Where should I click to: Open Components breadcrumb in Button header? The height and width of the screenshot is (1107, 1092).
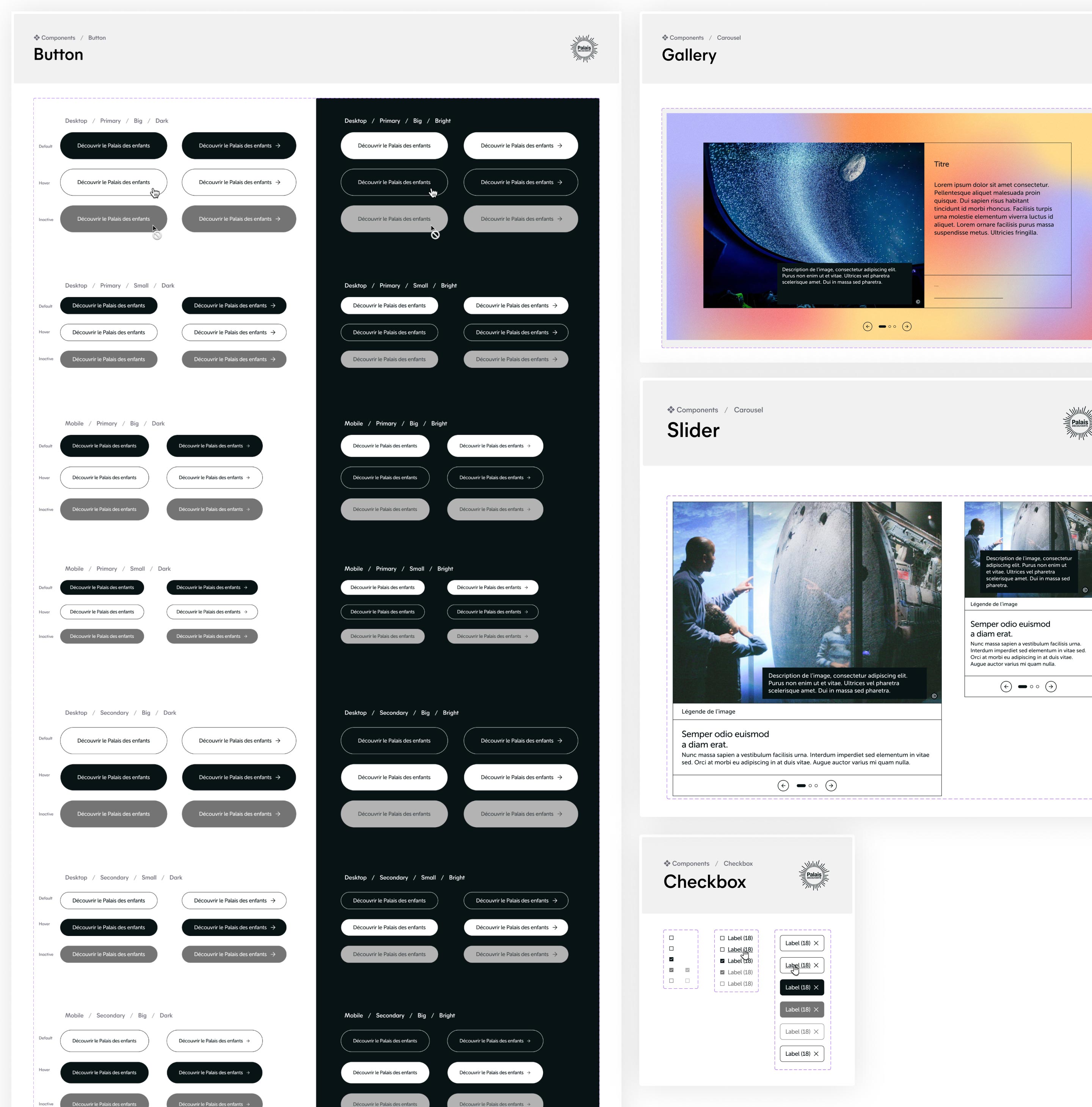click(x=58, y=38)
